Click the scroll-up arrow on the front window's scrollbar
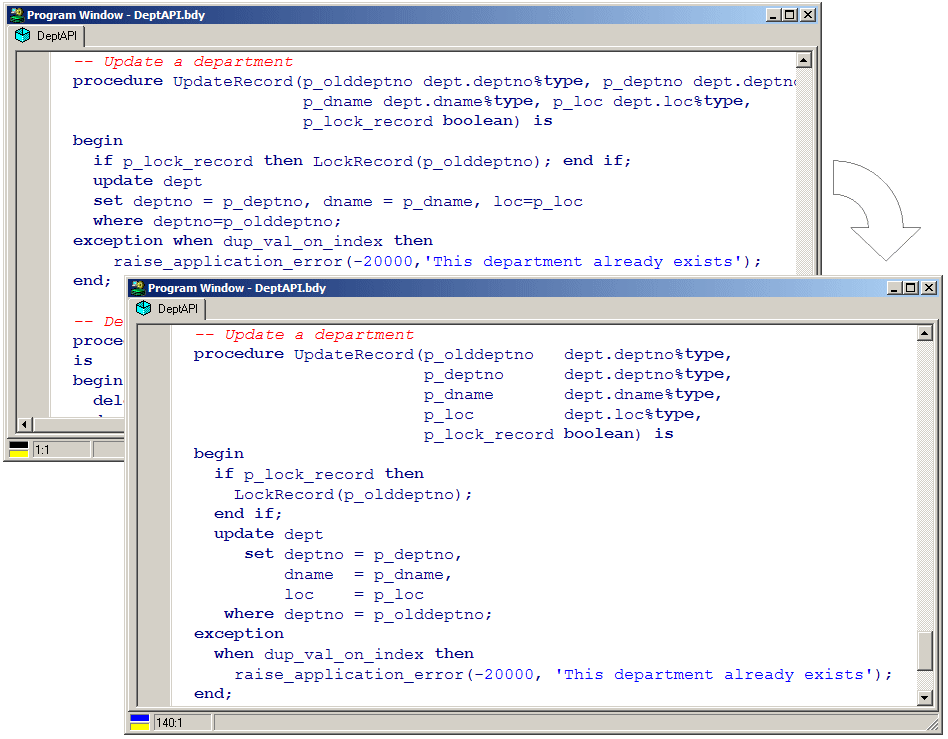The image size is (948, 739). coord(927,330)
